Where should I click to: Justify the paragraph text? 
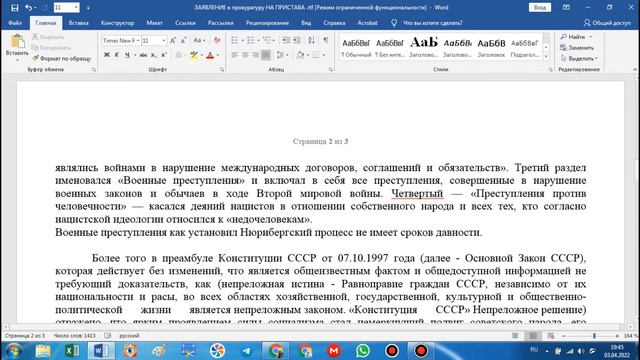click(266, 55)
